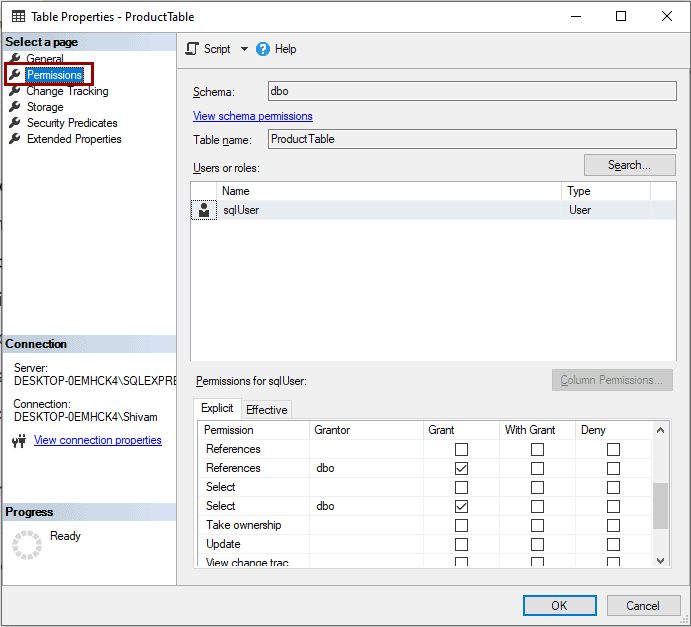Image resolution: width=691 pixels, height=627 pixels.
Task: Click the connection plug icon
Action: pyautogui.click(x=19, y=440)
